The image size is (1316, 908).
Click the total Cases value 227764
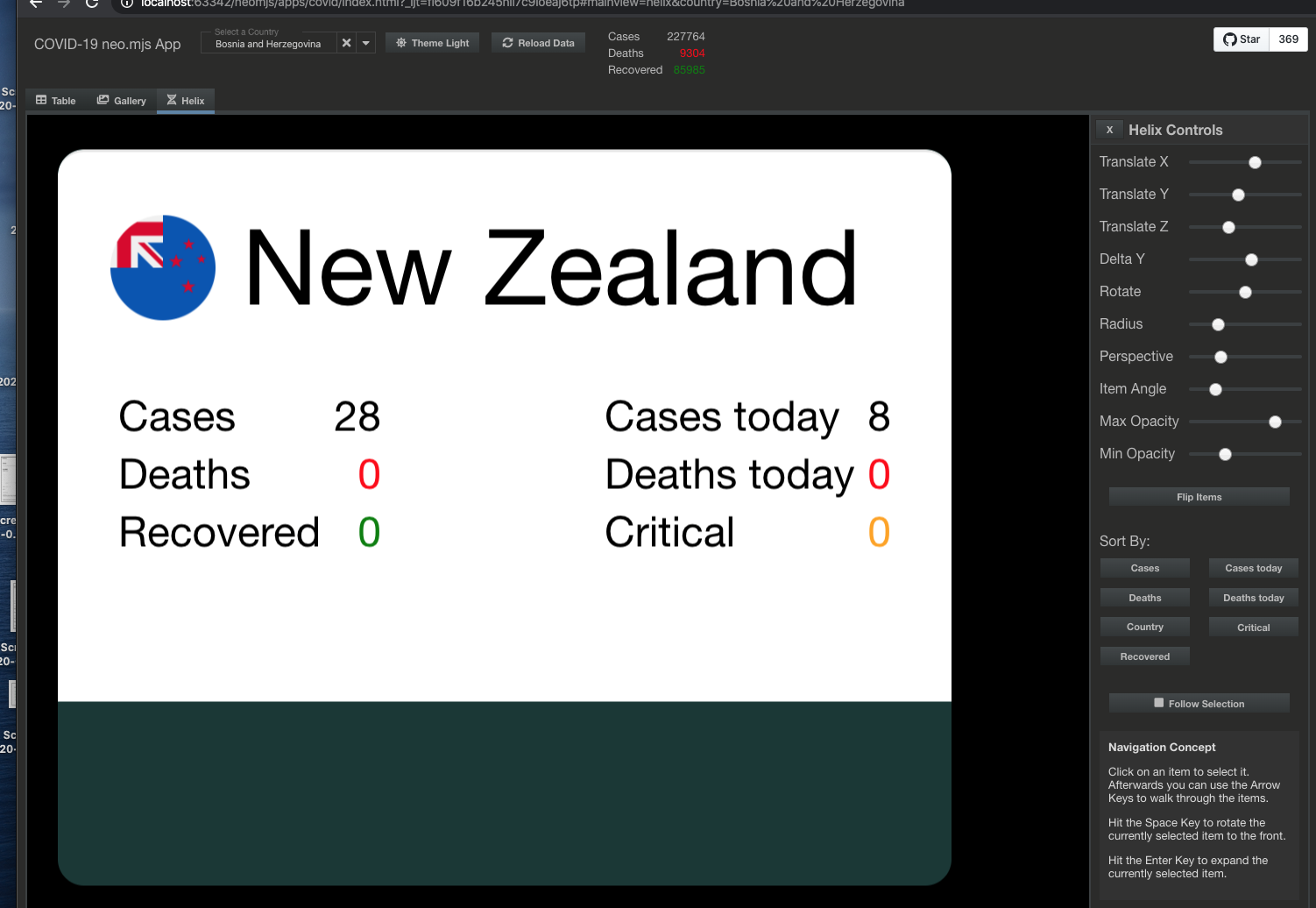(x=685, y=37)
